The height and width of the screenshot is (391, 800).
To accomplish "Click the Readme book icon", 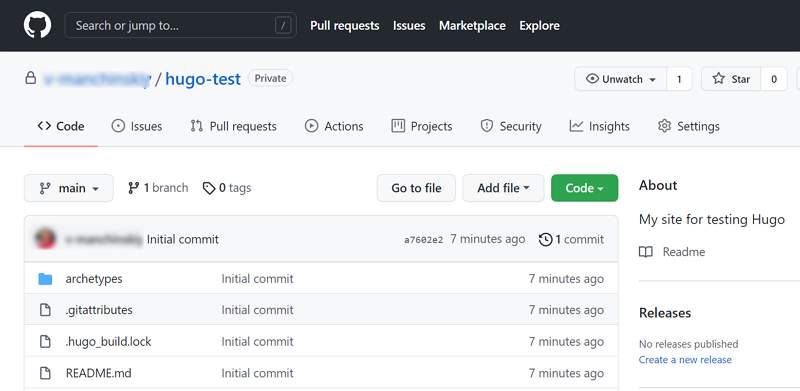I will [646, 252].
